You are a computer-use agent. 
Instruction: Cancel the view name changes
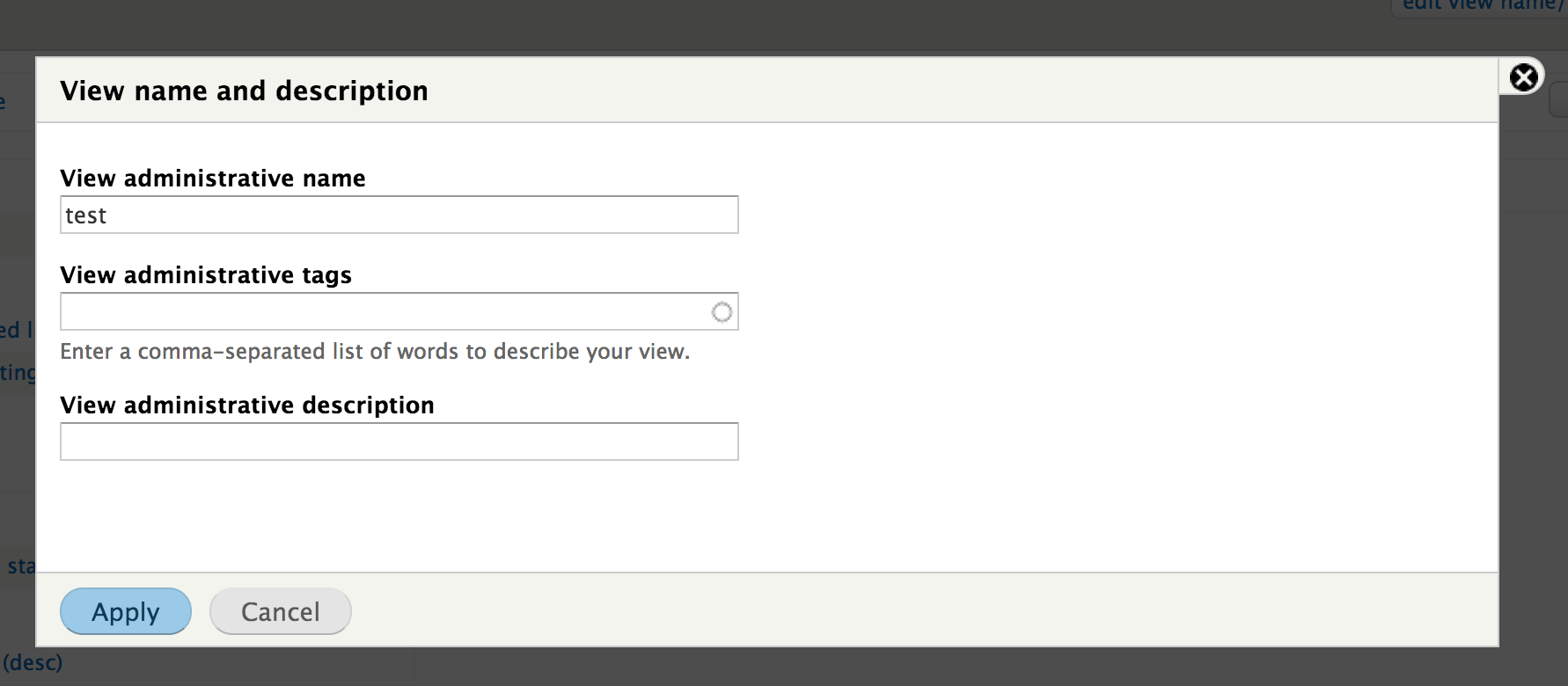pos(280,610)
